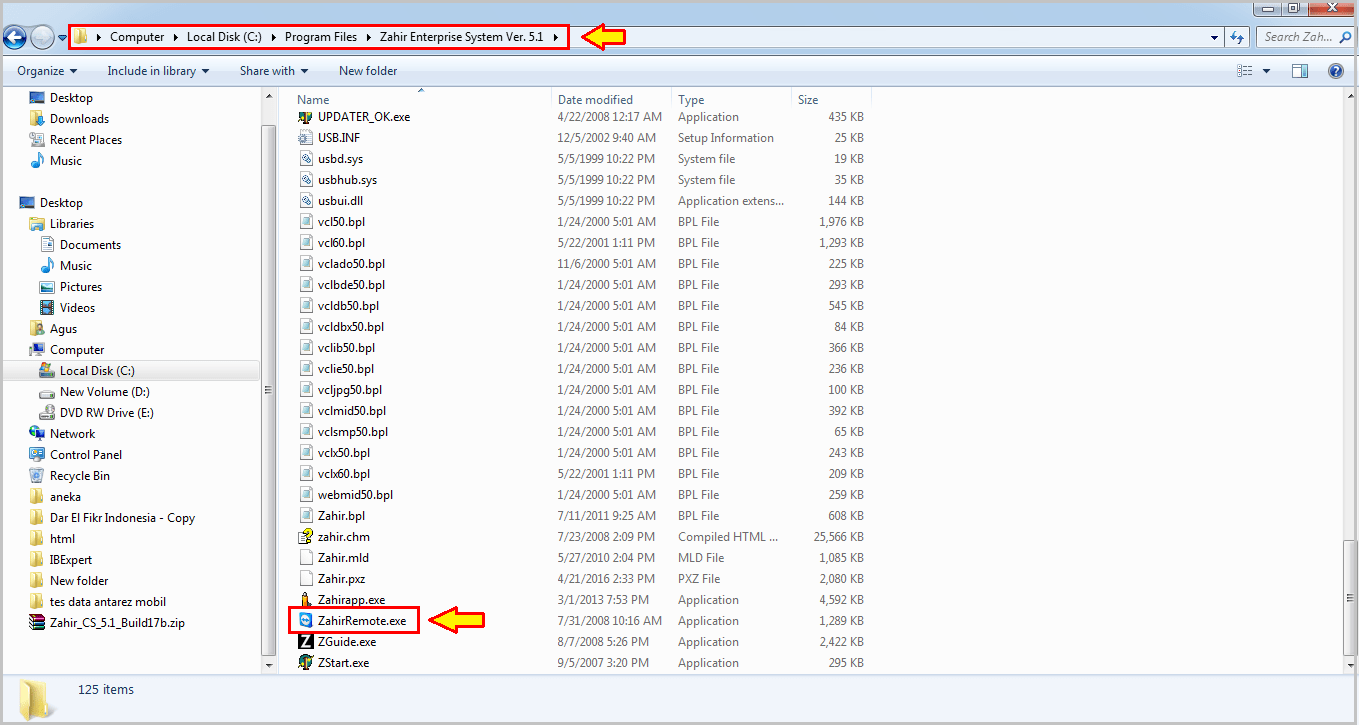
Task: Select the Zahir.mld file icon
Action: click(306, 558)
